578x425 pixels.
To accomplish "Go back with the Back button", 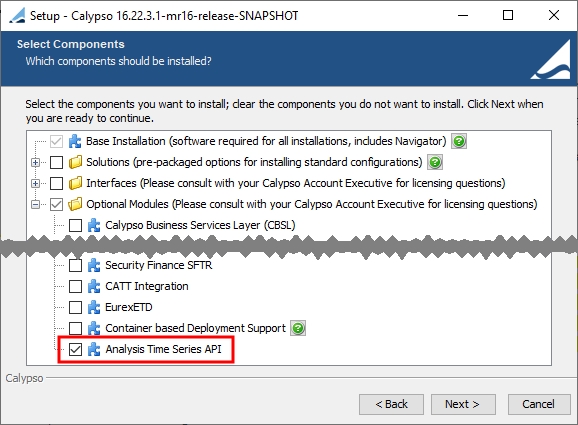I will click(391, 404).
